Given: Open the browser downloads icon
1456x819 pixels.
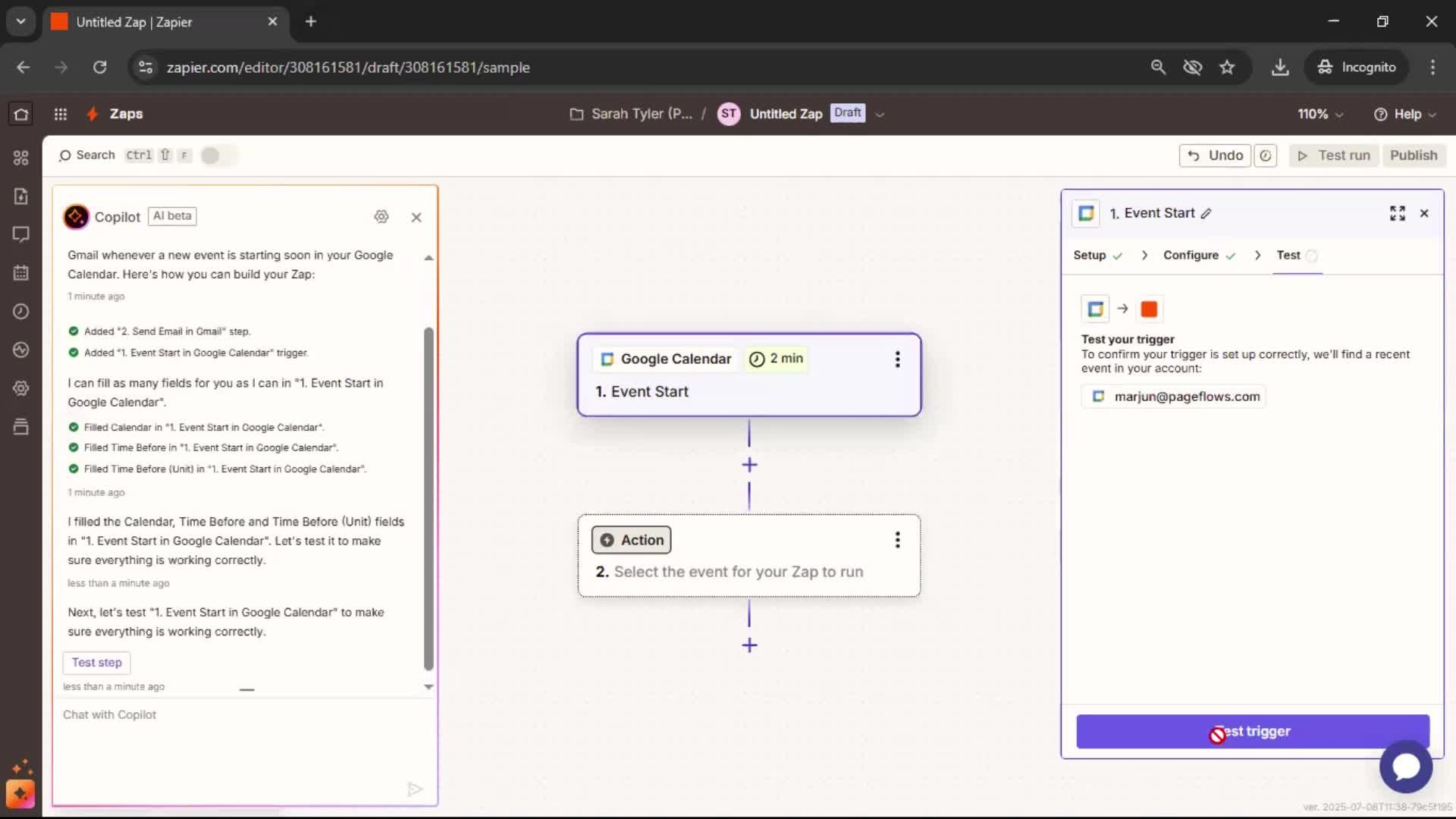Looking at the screenshot, I should pos(1280,67).
